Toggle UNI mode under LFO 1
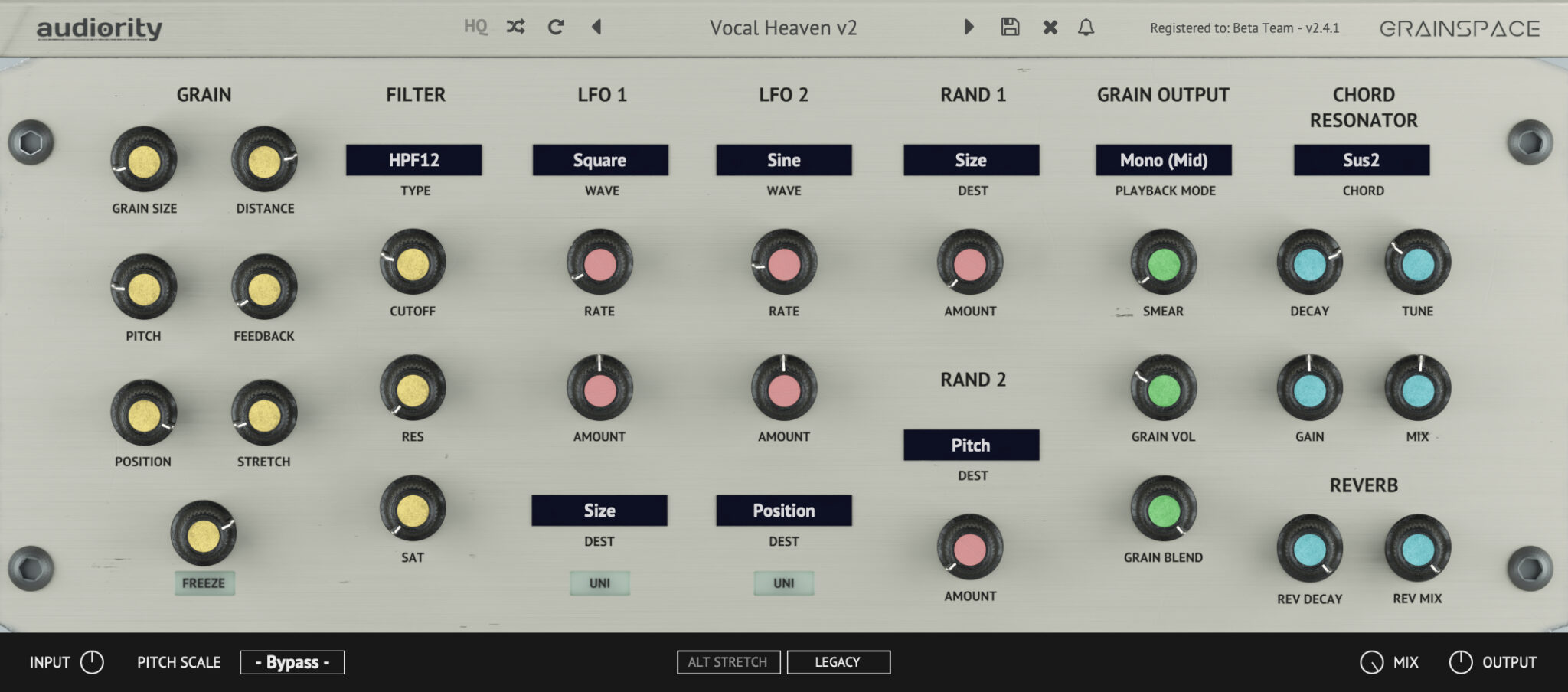Screen dimensions: 1568x692 point(599,583)
